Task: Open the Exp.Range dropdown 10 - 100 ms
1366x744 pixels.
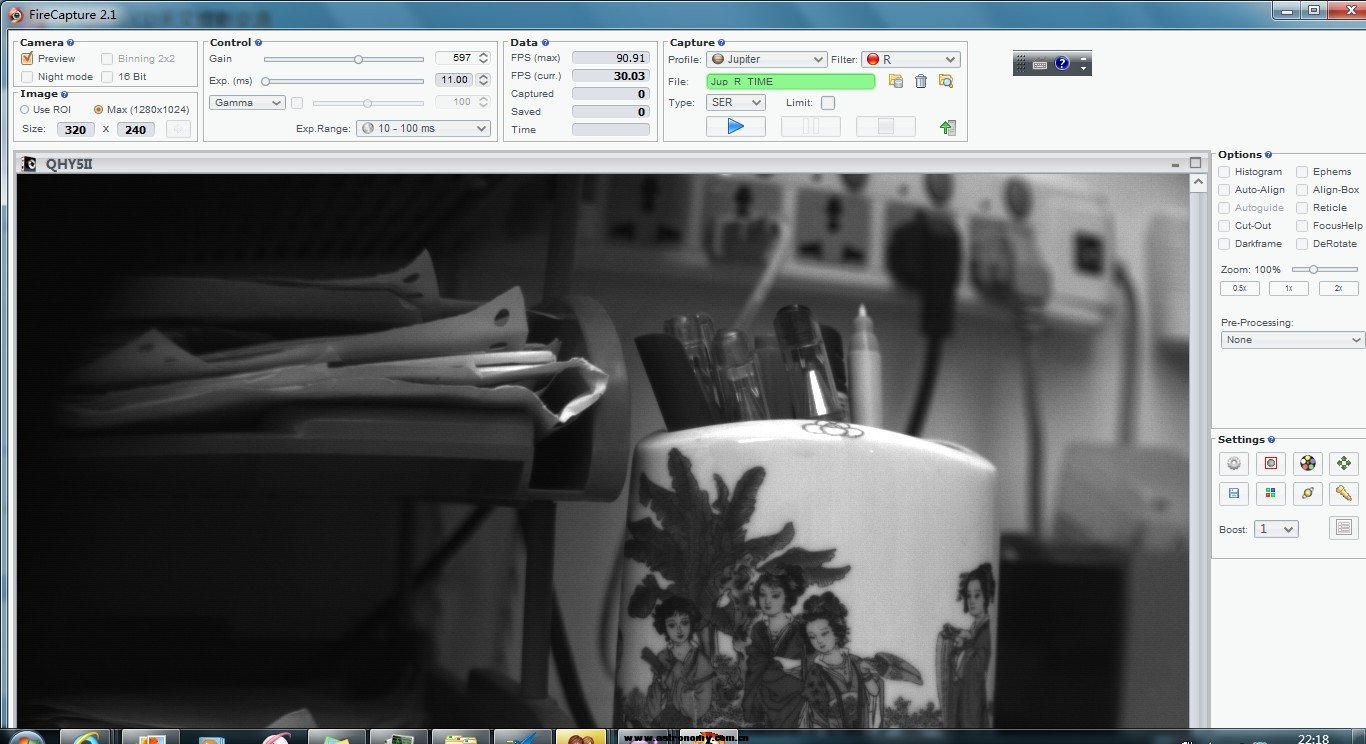Action: (424, 129)
